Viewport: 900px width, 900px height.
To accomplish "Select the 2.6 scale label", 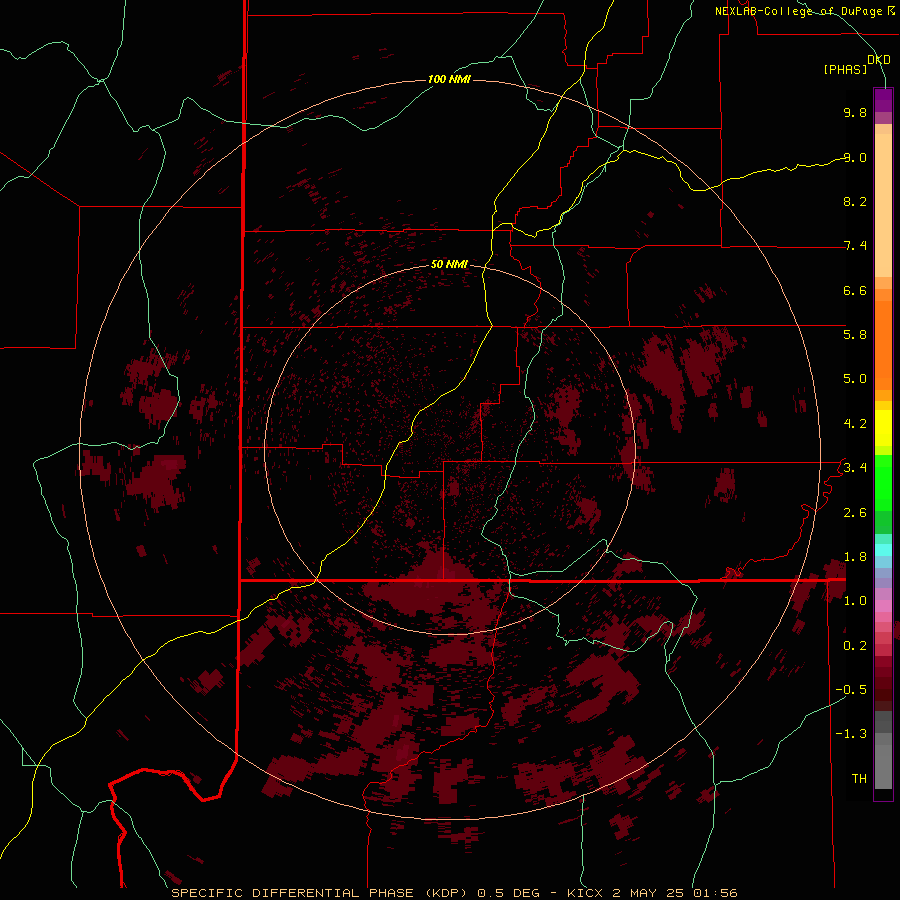I will pyautogui.click(x=855, y=512).
